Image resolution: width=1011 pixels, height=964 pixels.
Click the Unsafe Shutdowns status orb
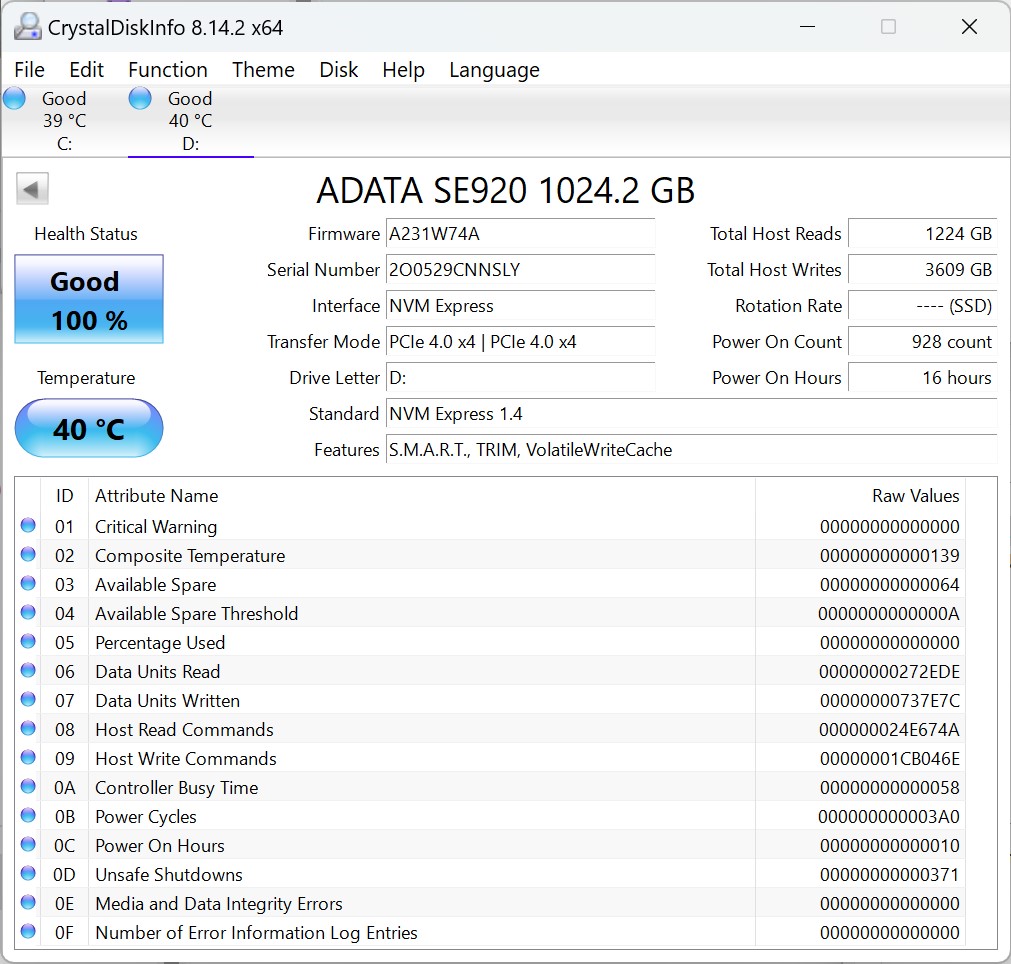coord(28,874)
